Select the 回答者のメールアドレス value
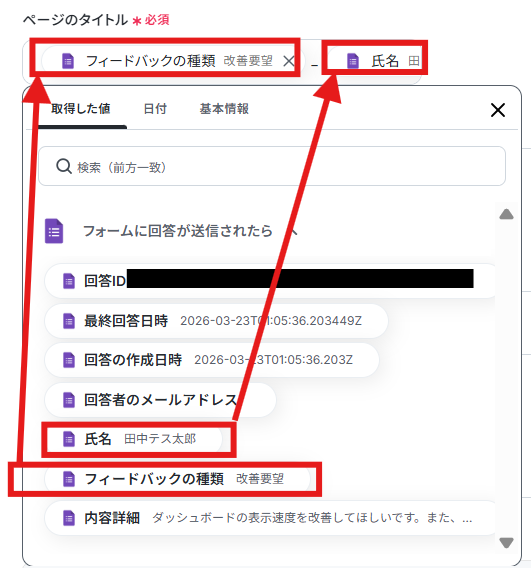This screenshot has width=531, height=568. (160, 400)
